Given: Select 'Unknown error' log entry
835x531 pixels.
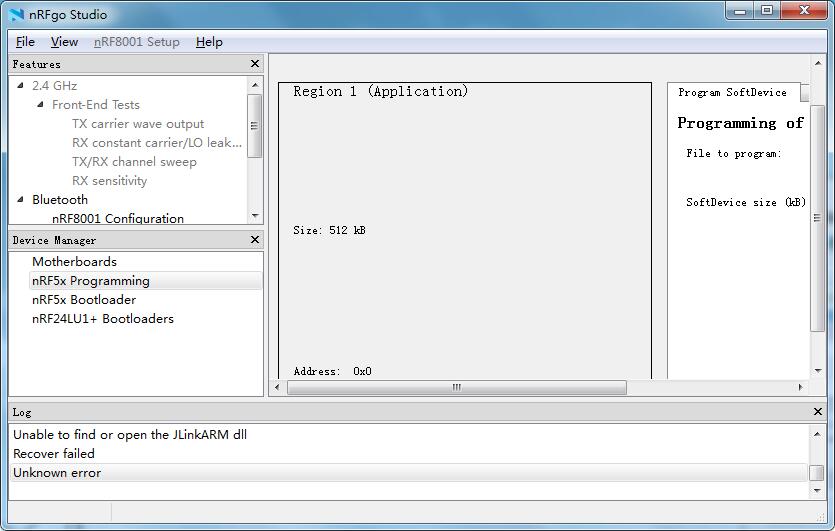Looking at the screenshot, I should pyautogui.click(x=408, y=473).
